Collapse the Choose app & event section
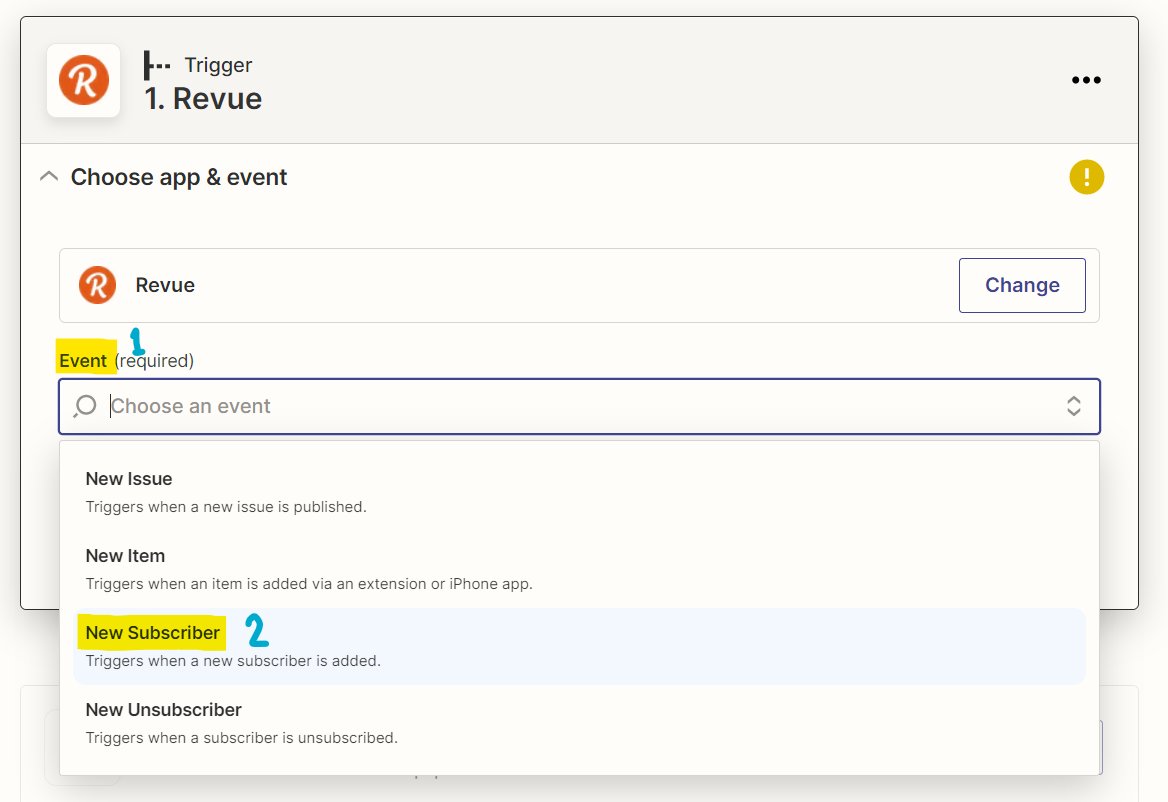Image resolution: width=1168 pixels, height=802 pixels. (49, 177)
